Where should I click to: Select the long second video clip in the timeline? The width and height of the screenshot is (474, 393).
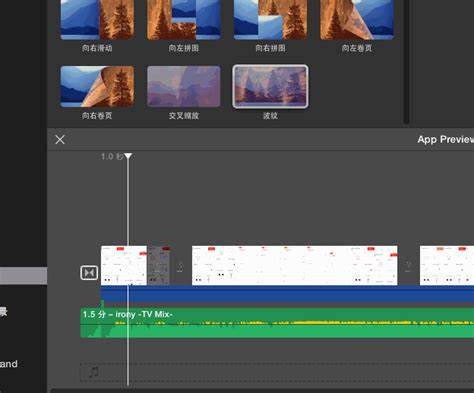[x=295, y=265]
